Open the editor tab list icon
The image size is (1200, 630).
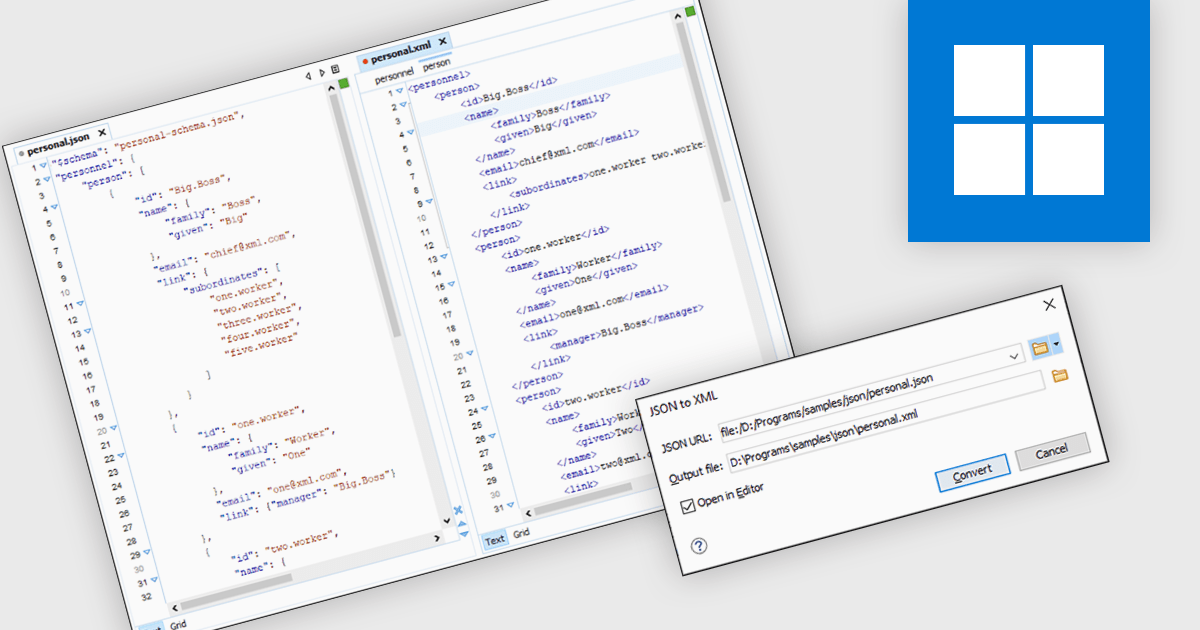click(x=334, y=71)
